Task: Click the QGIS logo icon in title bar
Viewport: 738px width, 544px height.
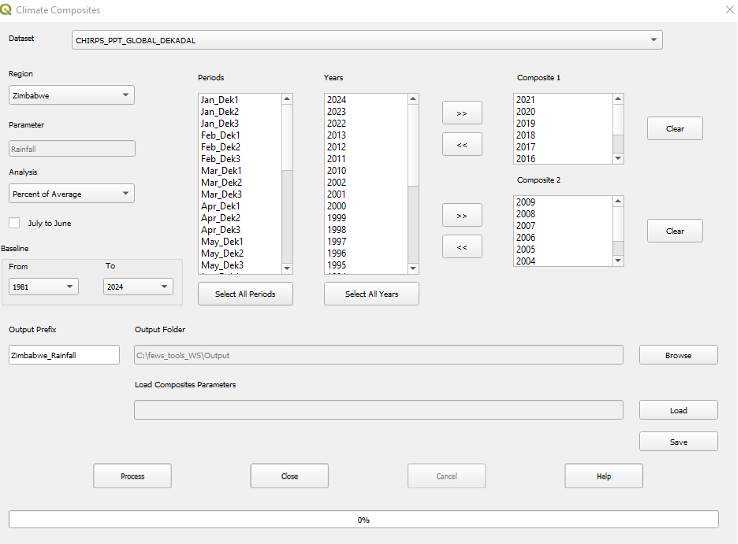Action: [9, 10]
